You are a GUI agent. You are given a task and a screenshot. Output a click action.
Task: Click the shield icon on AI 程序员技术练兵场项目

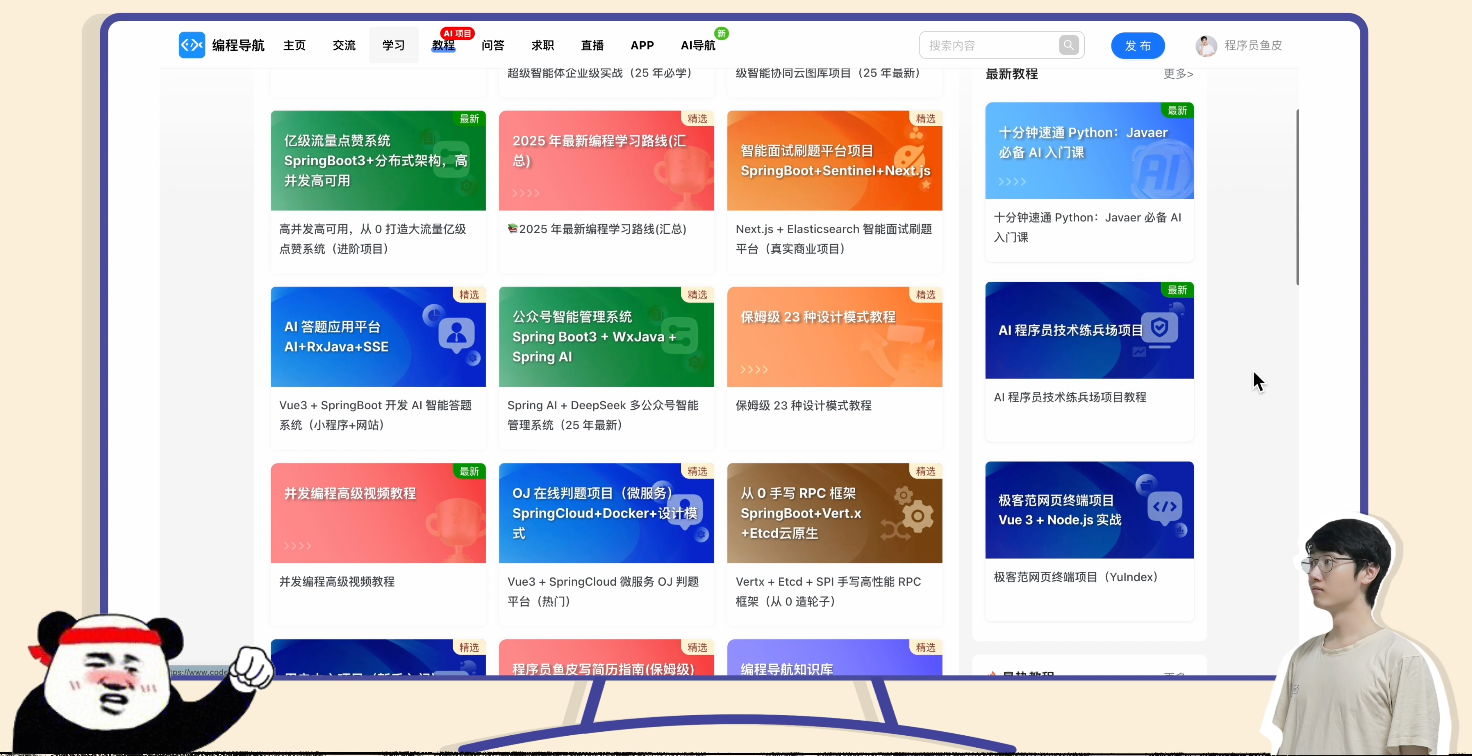(1159, 328)
